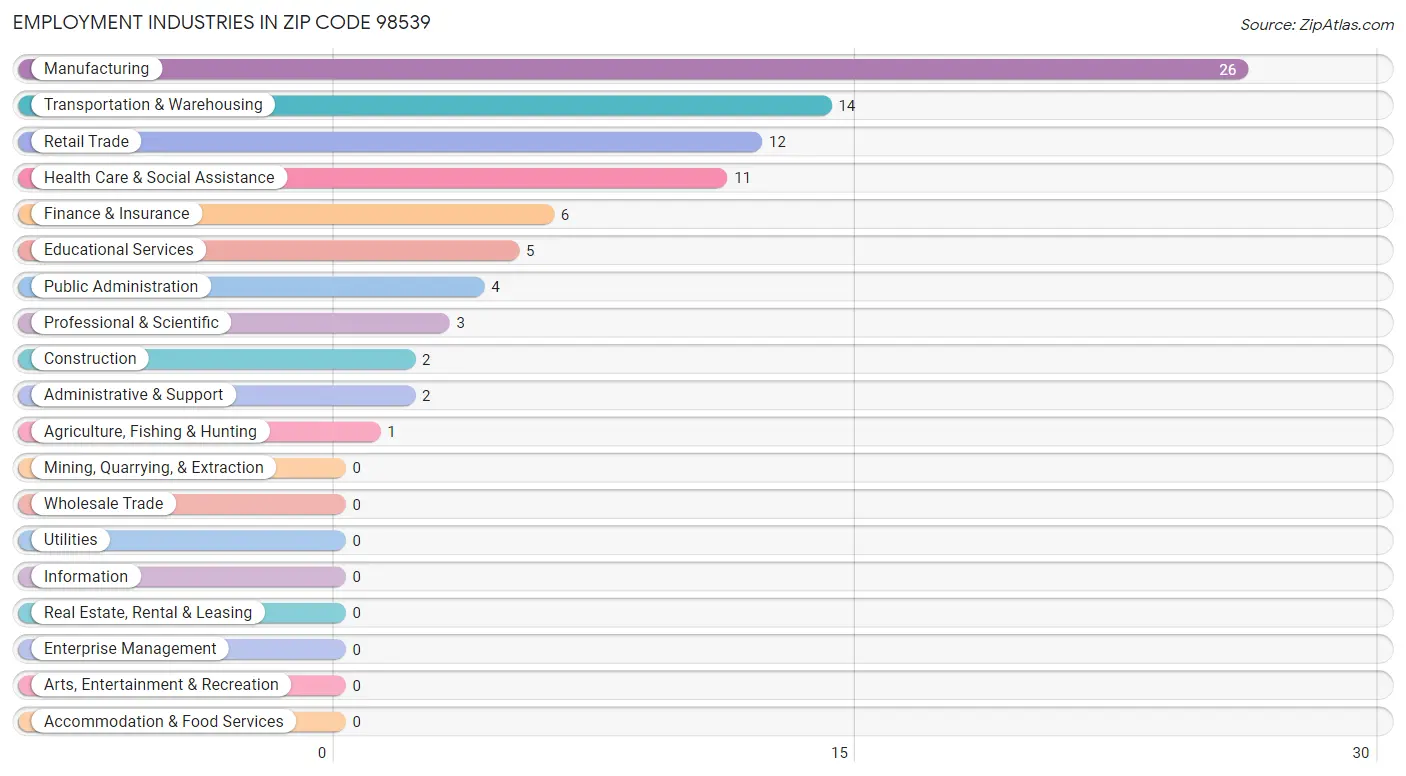Viewport: 1406px width, 776px height.
Task: Click the teal Transportation & Warehousing bar
Action: click(x=425, y=105)
